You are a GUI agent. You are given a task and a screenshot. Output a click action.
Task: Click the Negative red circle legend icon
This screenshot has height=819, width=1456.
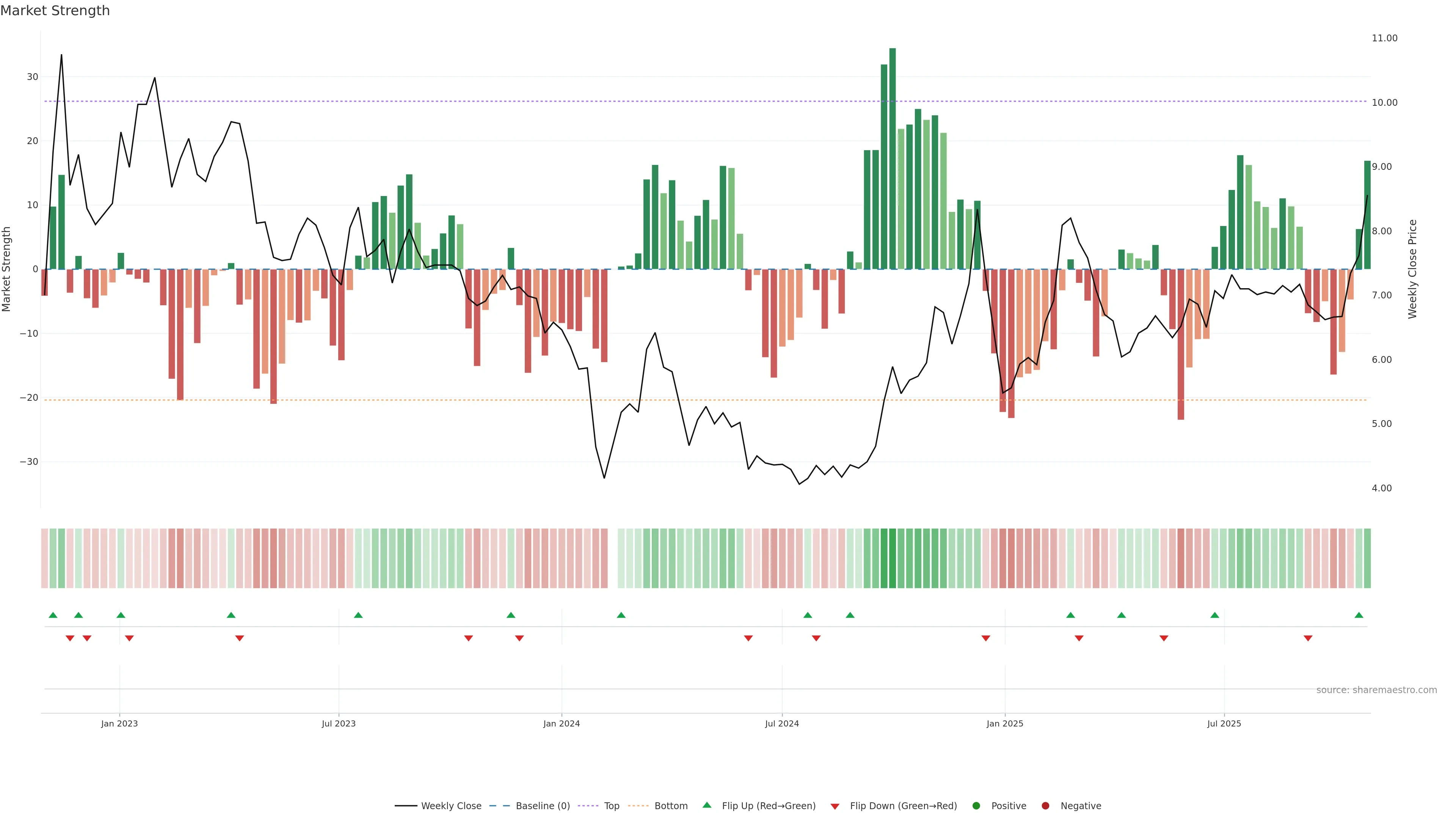click(1045, 806)
